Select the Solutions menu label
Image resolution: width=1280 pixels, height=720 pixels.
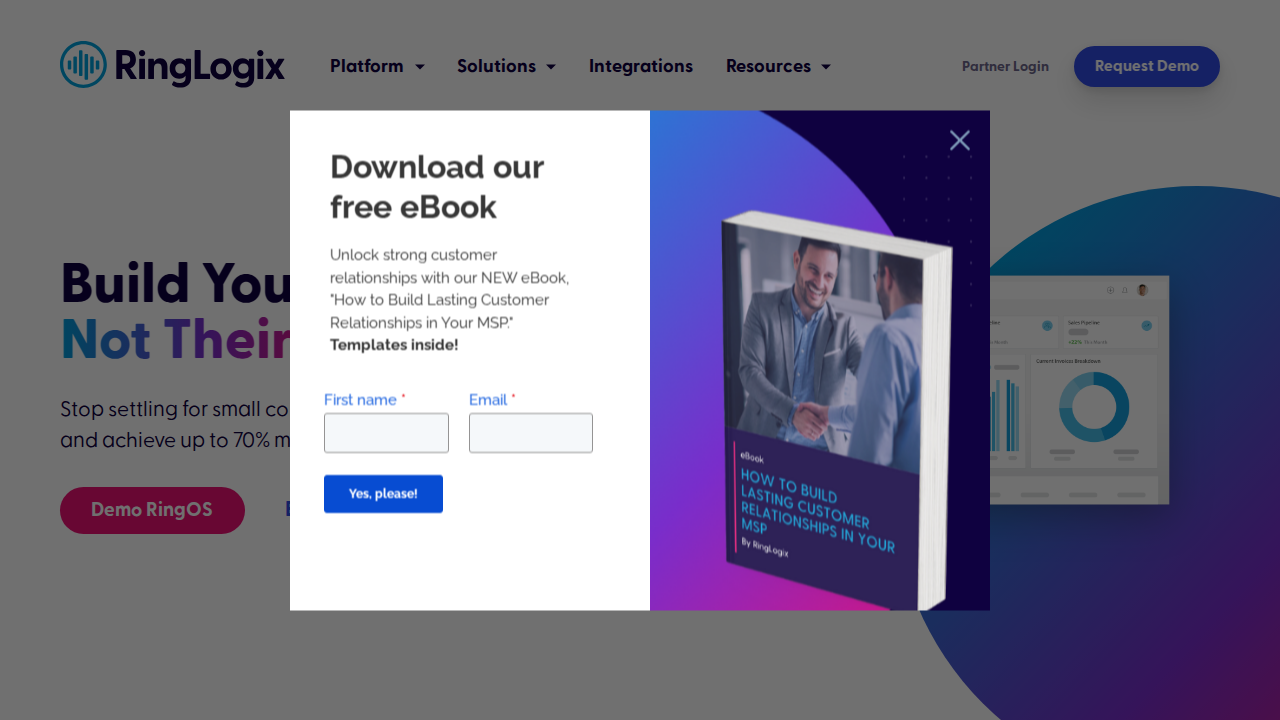pyautogui.click(x=496, y=66)
